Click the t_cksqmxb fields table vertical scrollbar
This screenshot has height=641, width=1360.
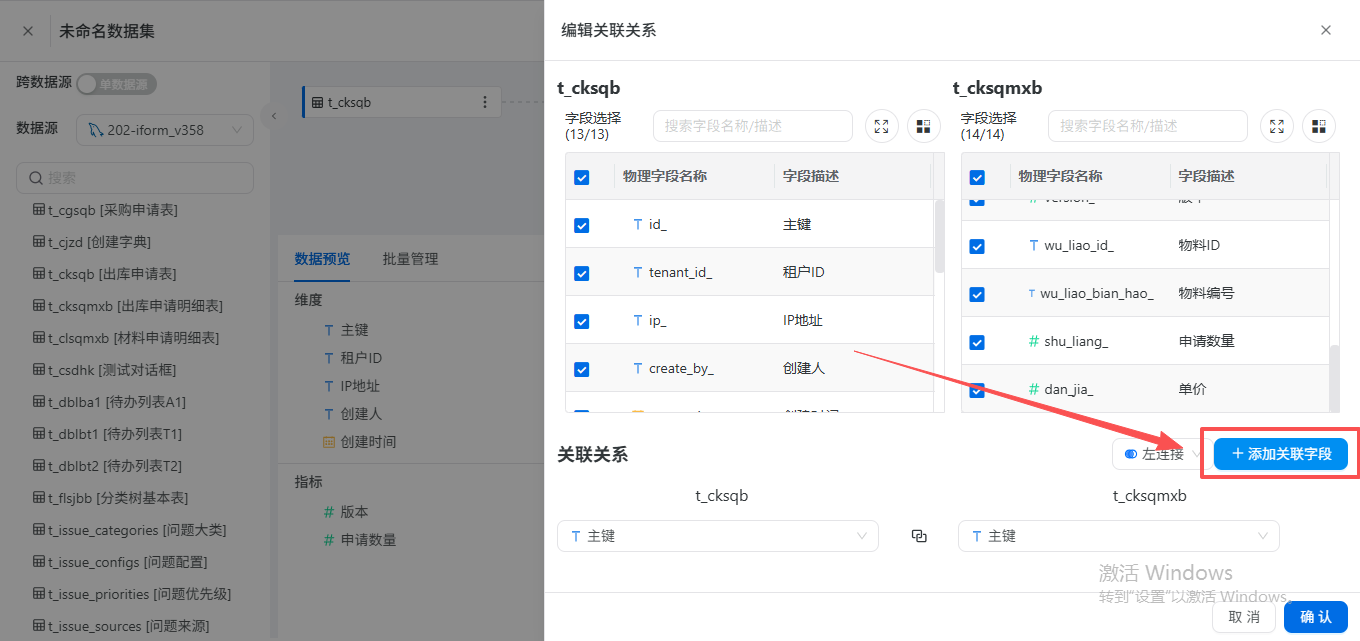(1334, 377)
